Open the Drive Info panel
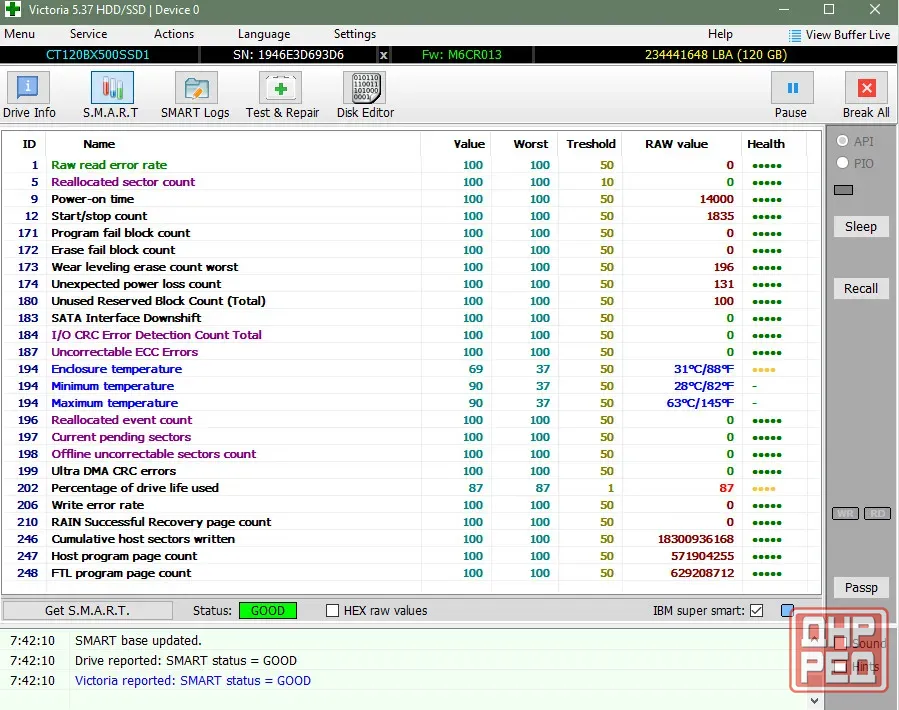 tap(29, 95)
